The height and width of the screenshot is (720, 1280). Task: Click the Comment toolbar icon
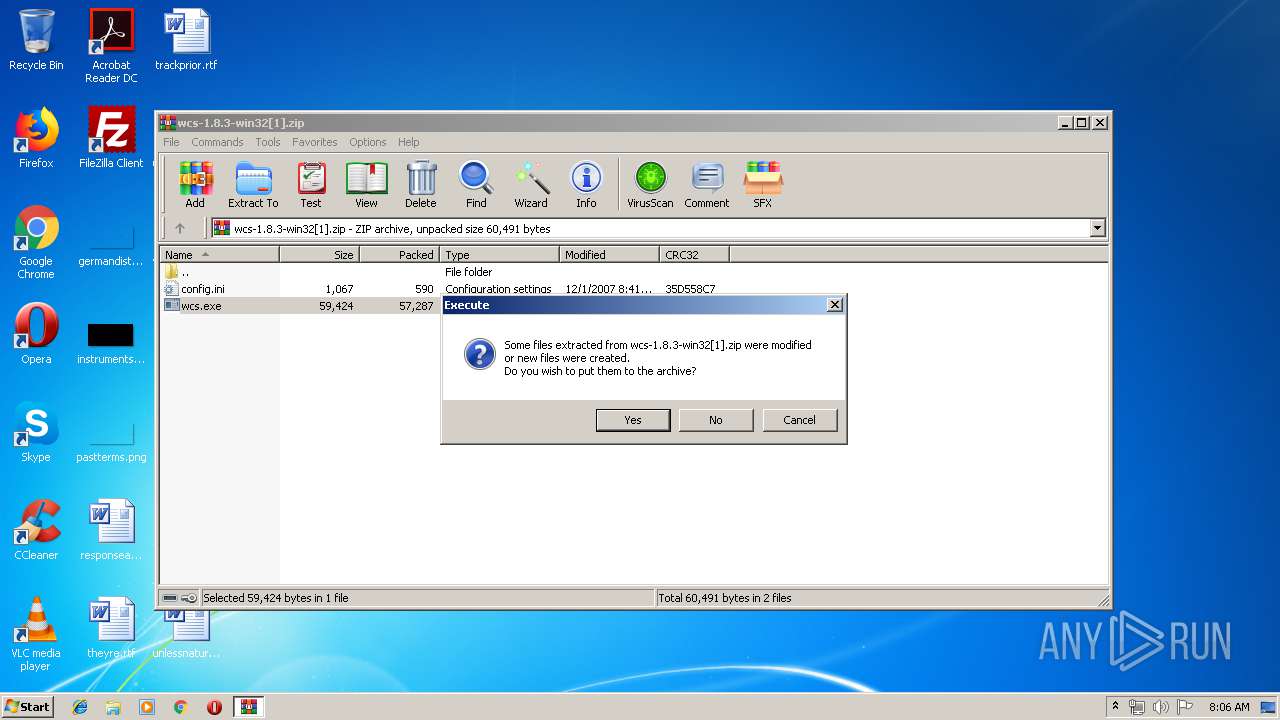click(x=707, y=185)
